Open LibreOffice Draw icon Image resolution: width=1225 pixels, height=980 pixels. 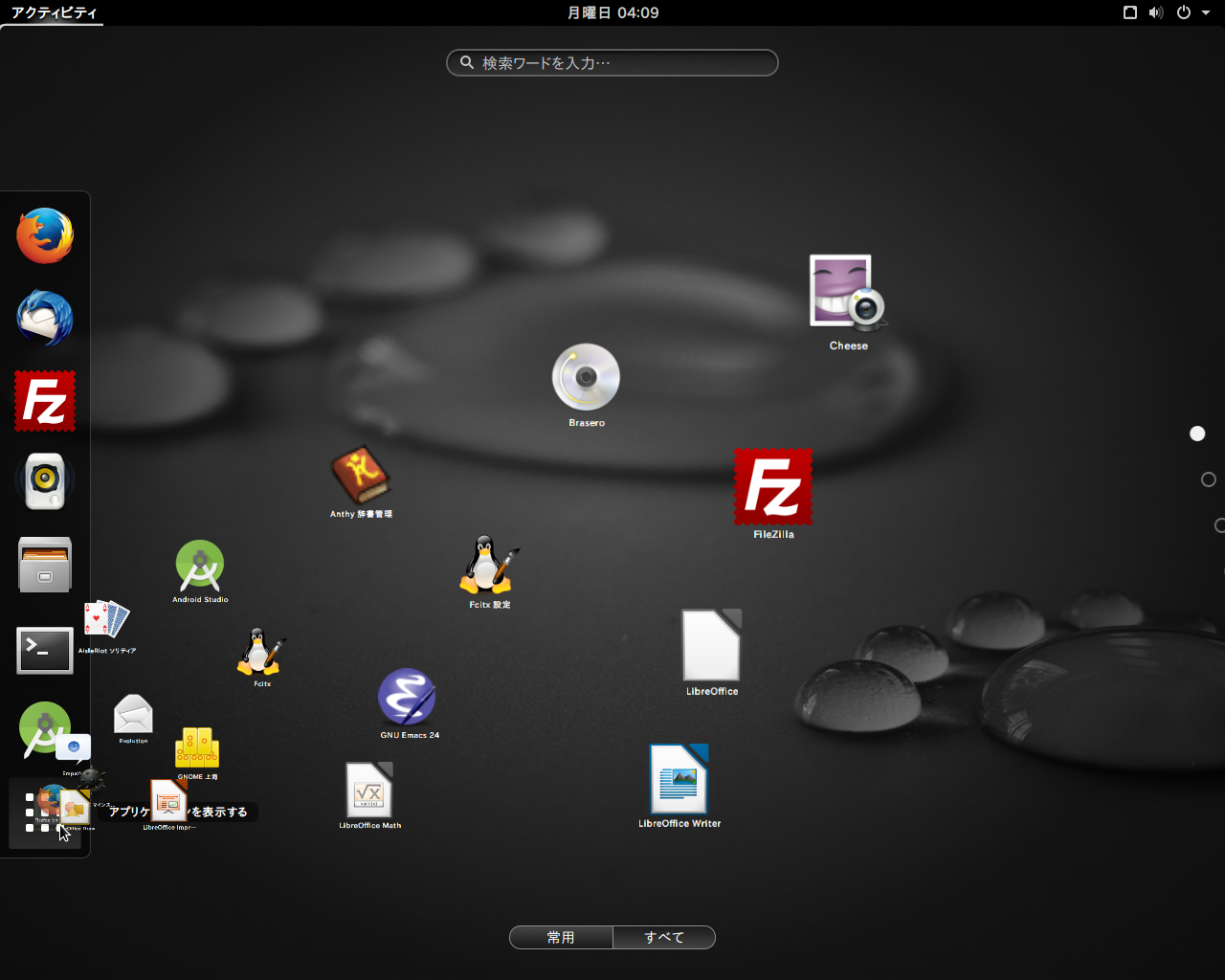tap(74, 808)
